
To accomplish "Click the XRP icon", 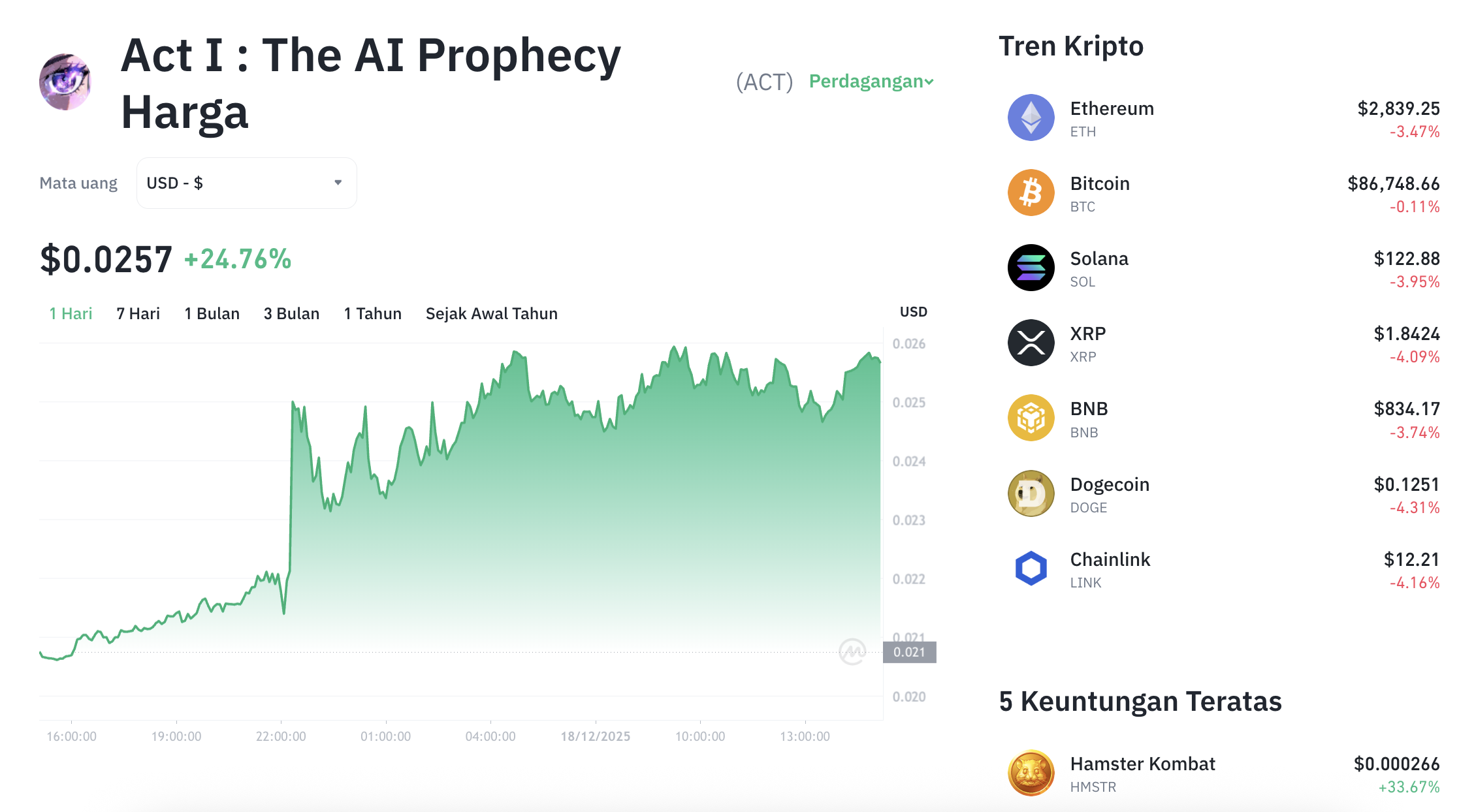I will (1031, 343).
